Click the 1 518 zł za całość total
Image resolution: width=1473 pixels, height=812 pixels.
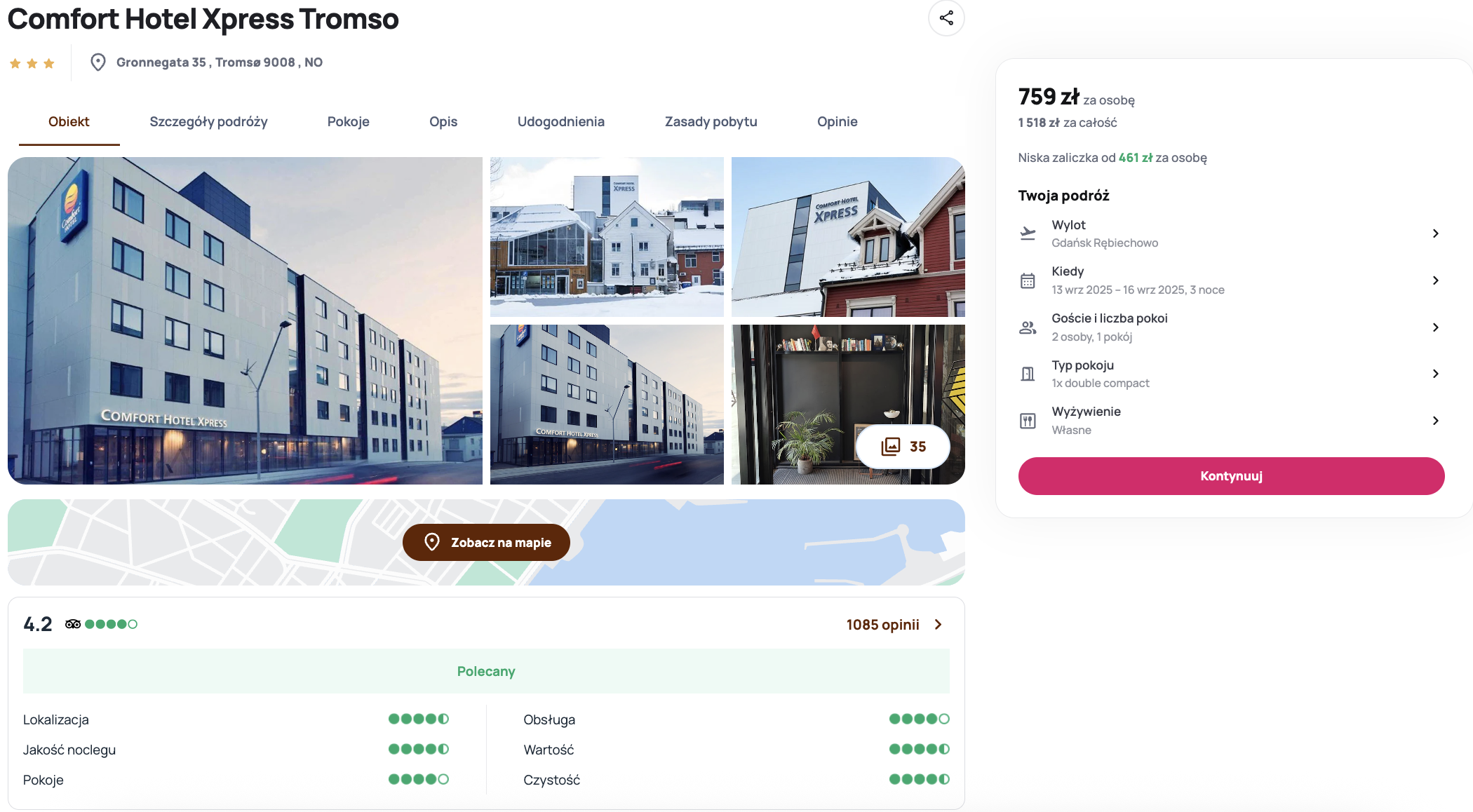pos(1068,123)
